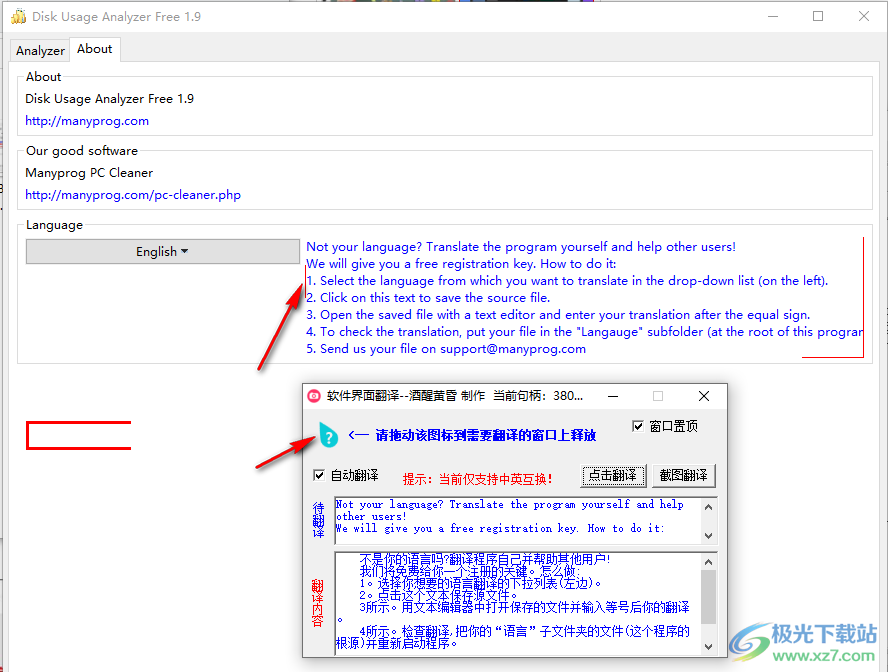Click the "Not your language?" instruction text

point(520,247)
